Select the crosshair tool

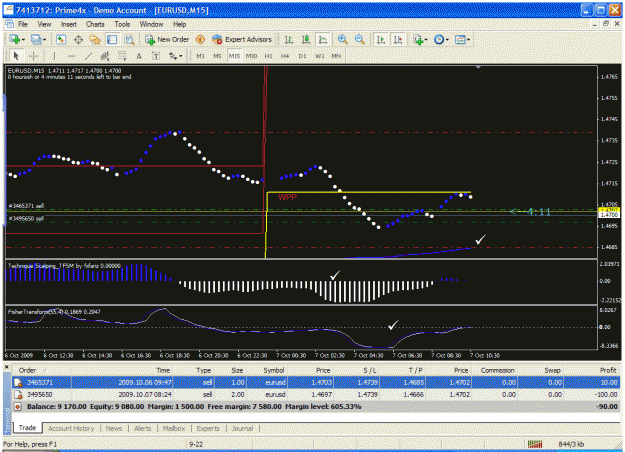33,56
